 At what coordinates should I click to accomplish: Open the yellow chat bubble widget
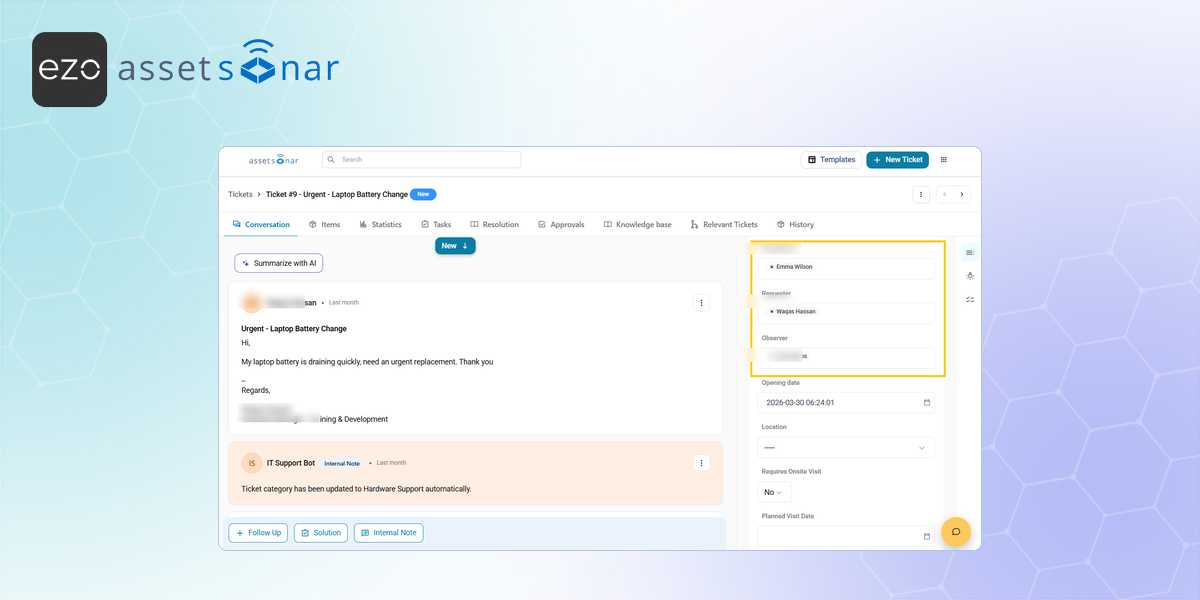(956, 532)
